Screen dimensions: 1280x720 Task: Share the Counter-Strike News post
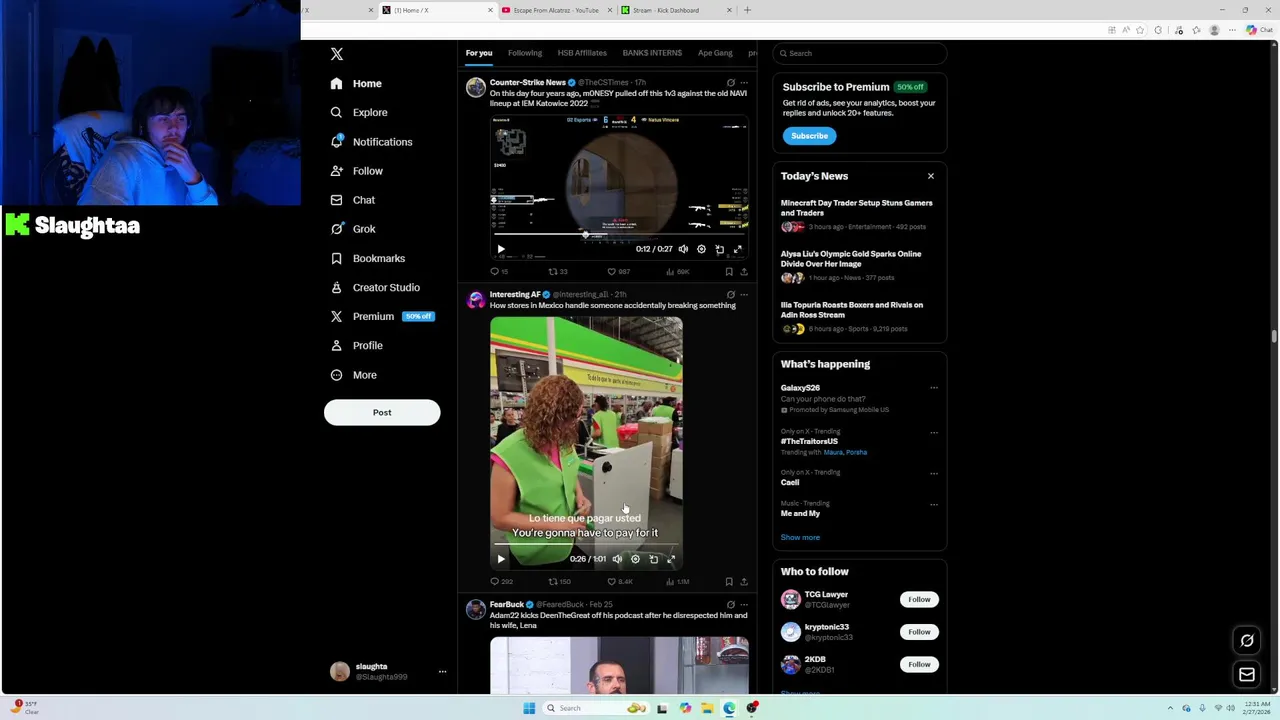(x=745, y=271)
